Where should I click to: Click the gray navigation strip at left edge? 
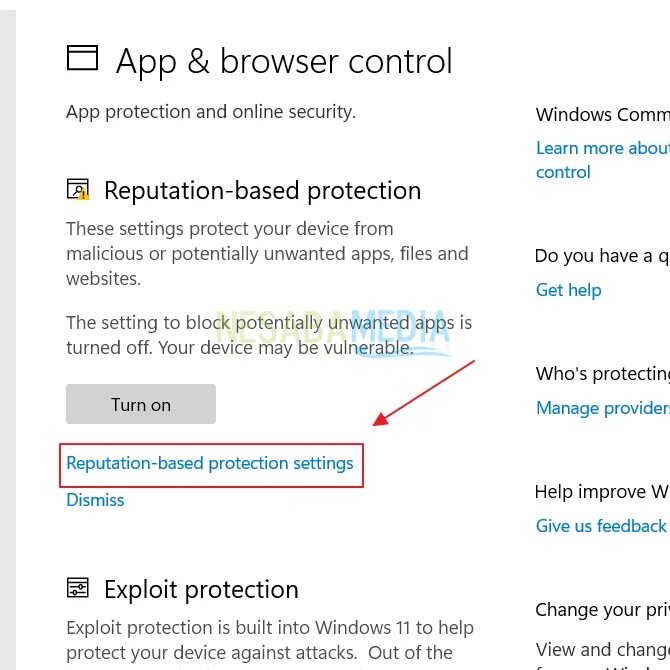coord(8,335)
